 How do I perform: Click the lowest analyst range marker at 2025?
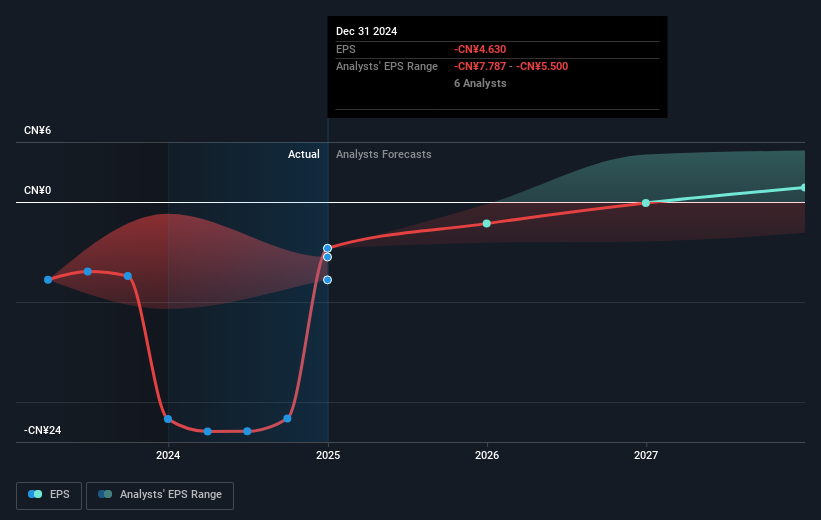tap(327, 280)
